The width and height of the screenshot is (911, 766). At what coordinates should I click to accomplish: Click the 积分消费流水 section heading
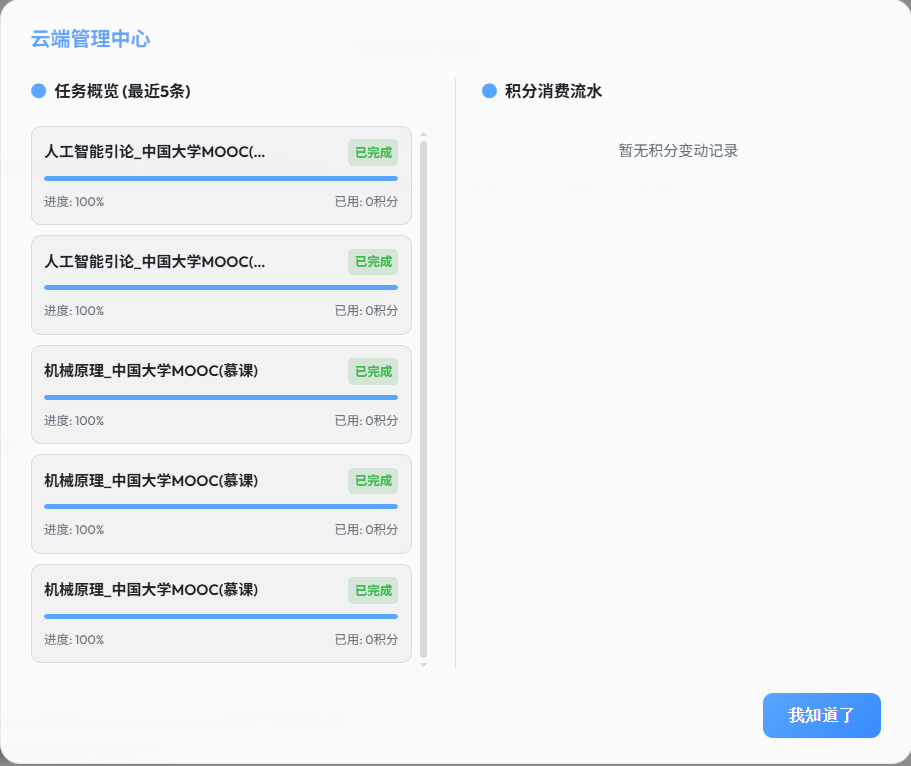pos(553,91)
